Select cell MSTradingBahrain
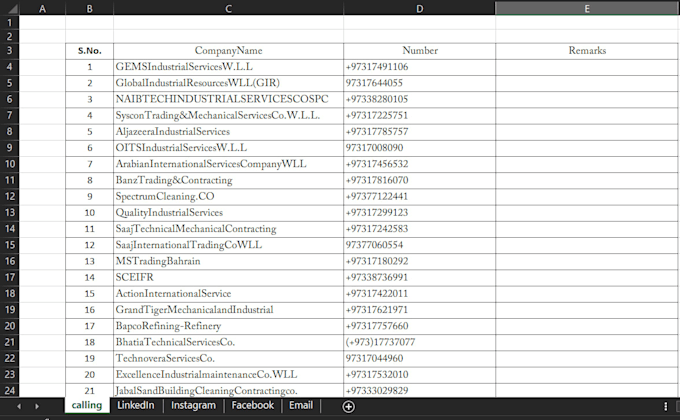This screenshot has height=420, width=680. [228, 261]
